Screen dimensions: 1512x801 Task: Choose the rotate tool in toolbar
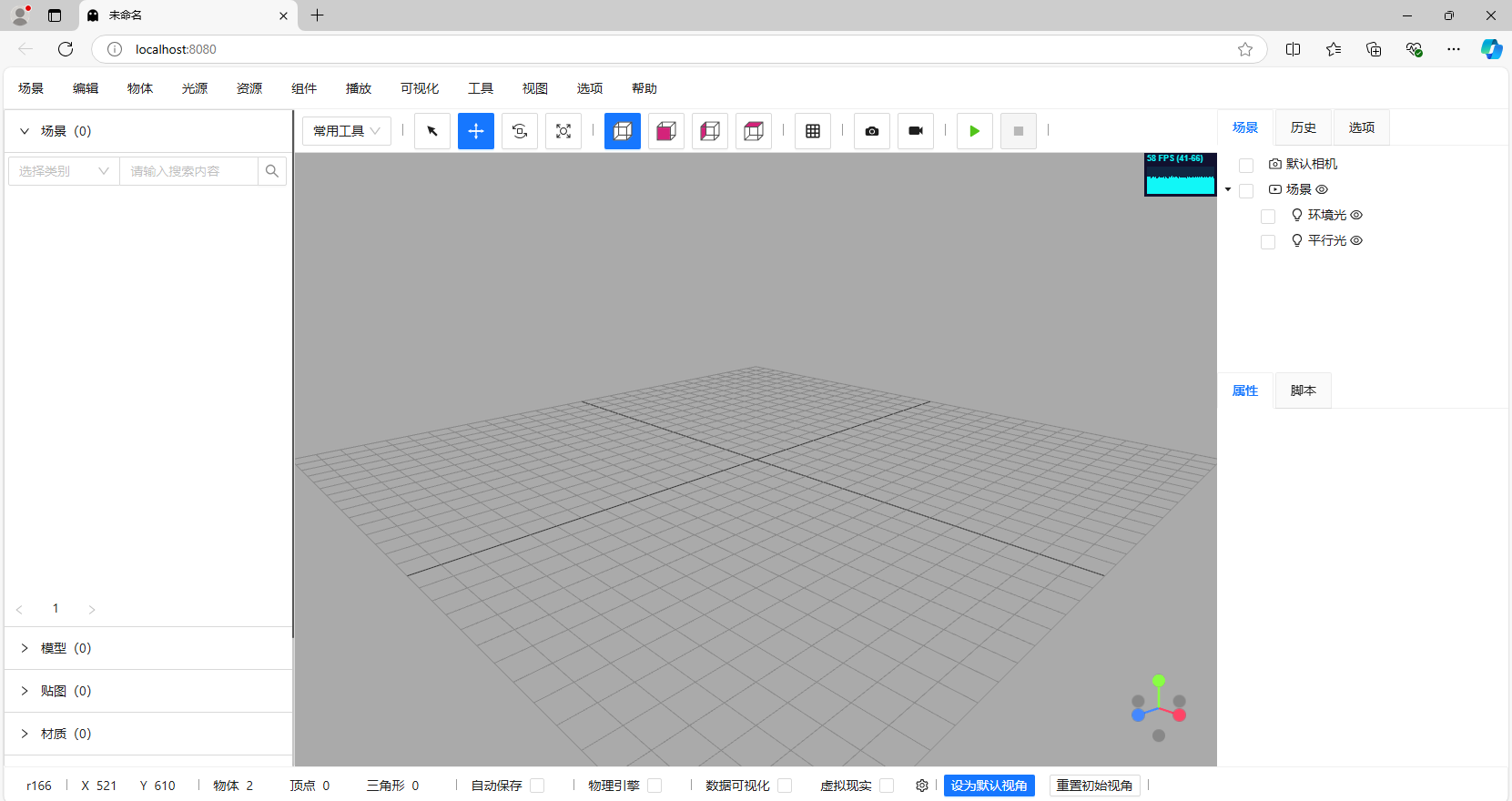[x=520, y=131]
